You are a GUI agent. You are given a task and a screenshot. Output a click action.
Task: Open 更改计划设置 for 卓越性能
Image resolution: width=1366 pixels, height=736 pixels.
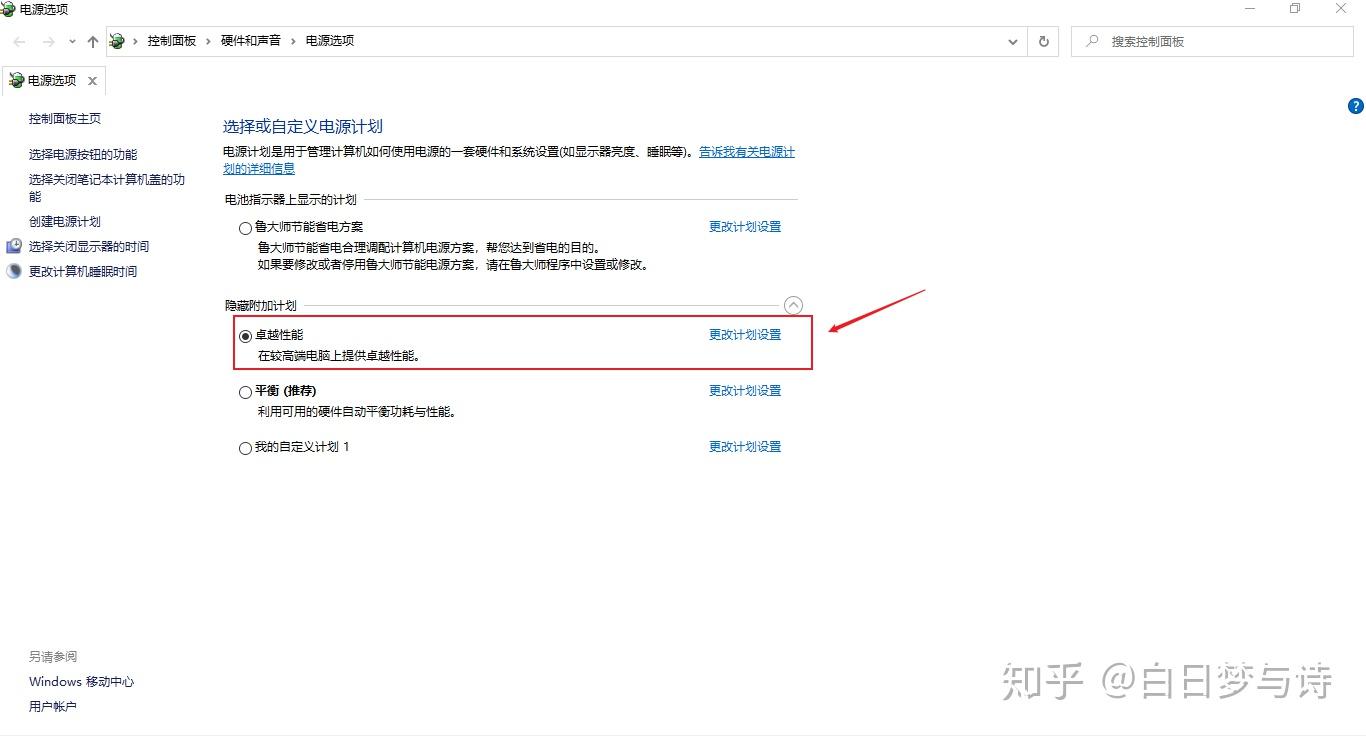click(x=744, y=334)
